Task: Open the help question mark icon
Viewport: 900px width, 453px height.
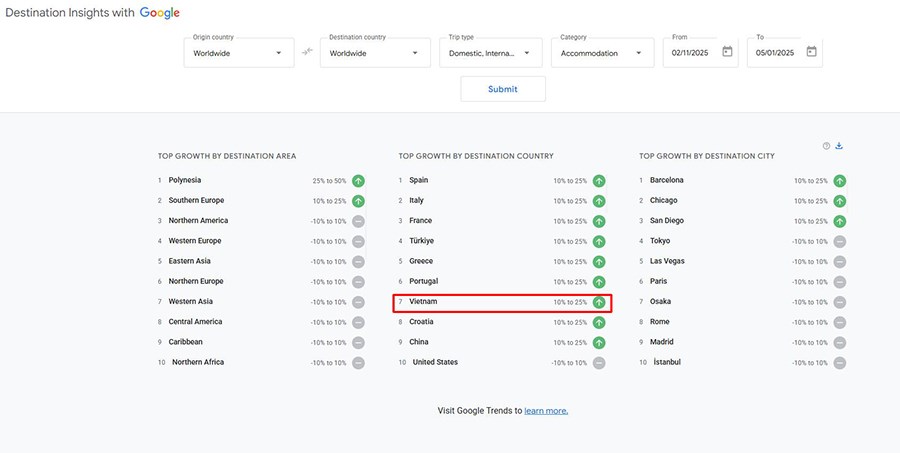Action: click(826, 146)
